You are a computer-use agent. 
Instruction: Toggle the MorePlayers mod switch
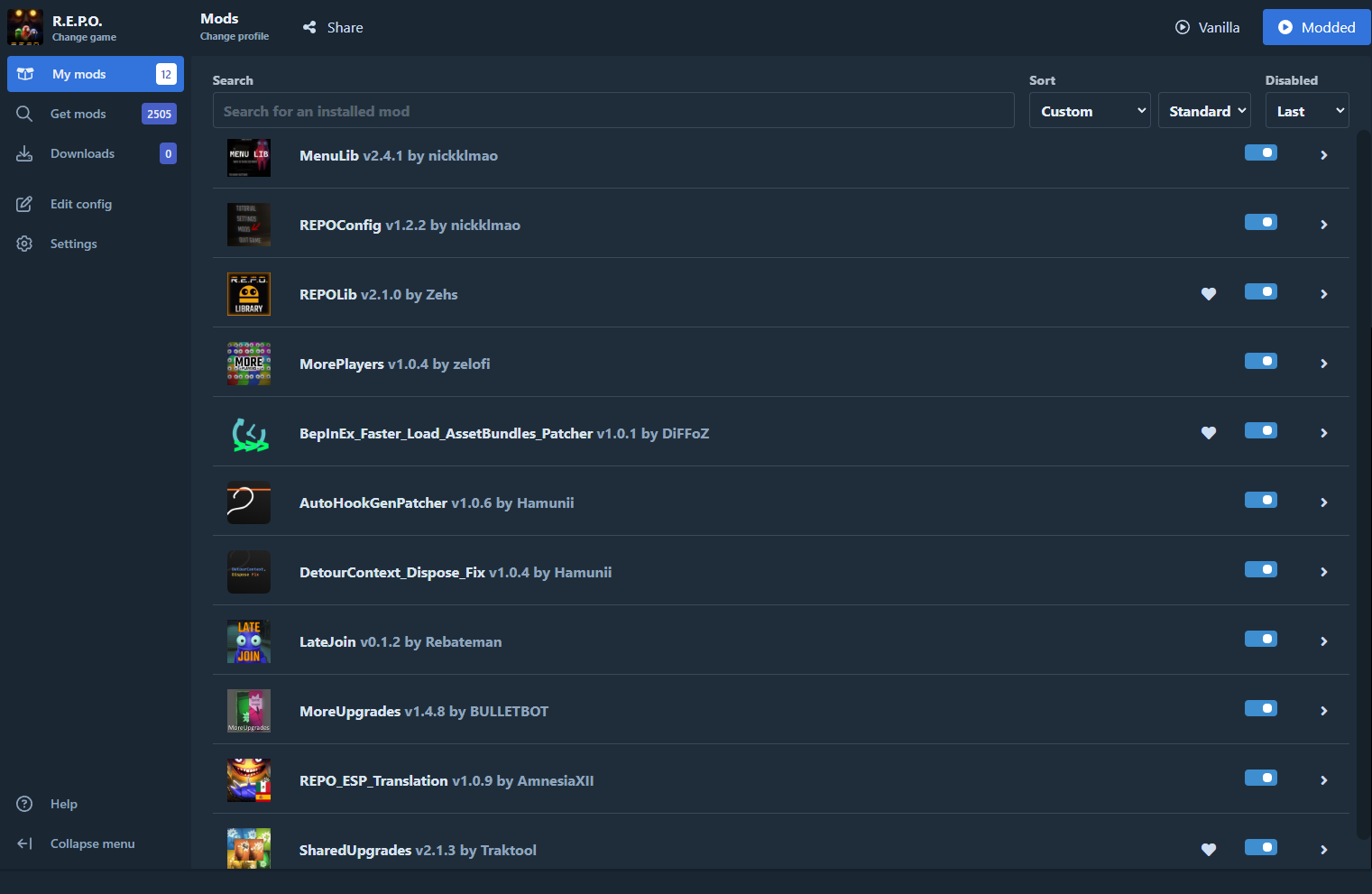tap(1261, 361)
